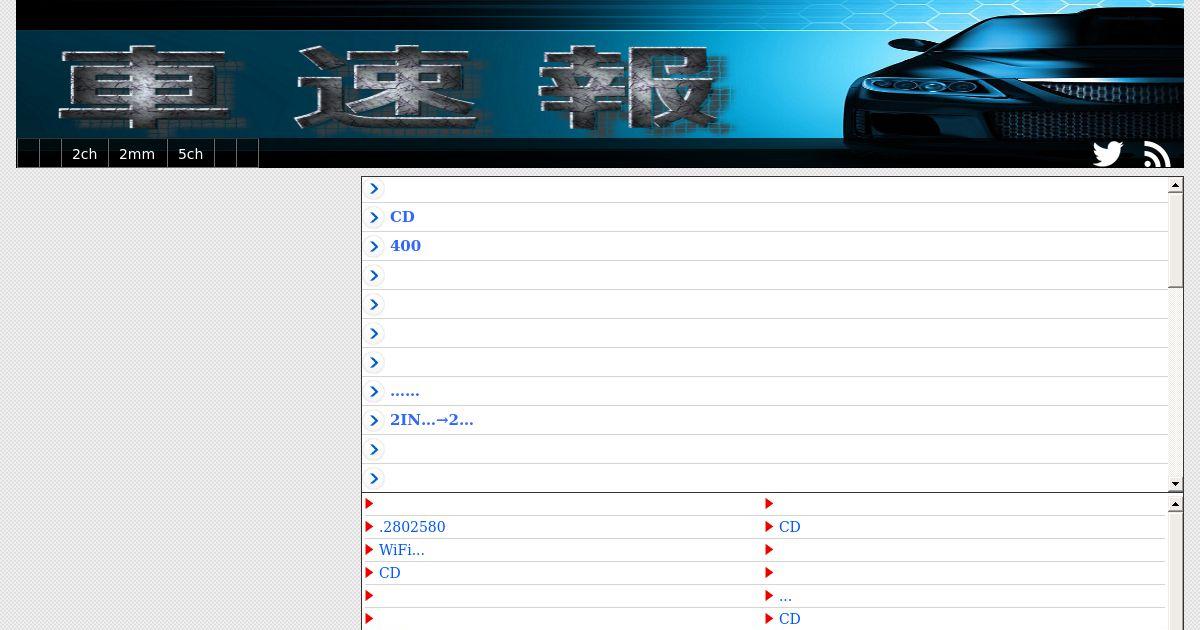Select the 2mm menu item

(137, 154)
